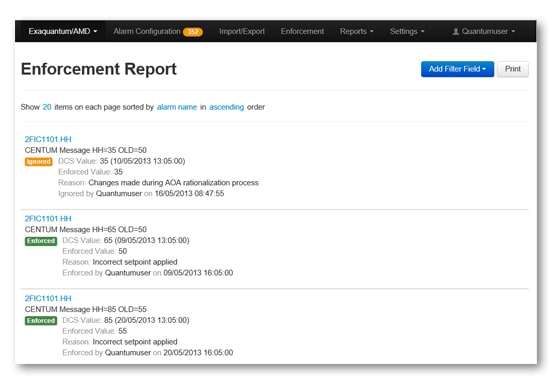Image resolution: width=551 pixels, height=376 pixels.
Task: Open 2FIC1101.HH alarm with HH=65 message
Action: click(48, 219)
